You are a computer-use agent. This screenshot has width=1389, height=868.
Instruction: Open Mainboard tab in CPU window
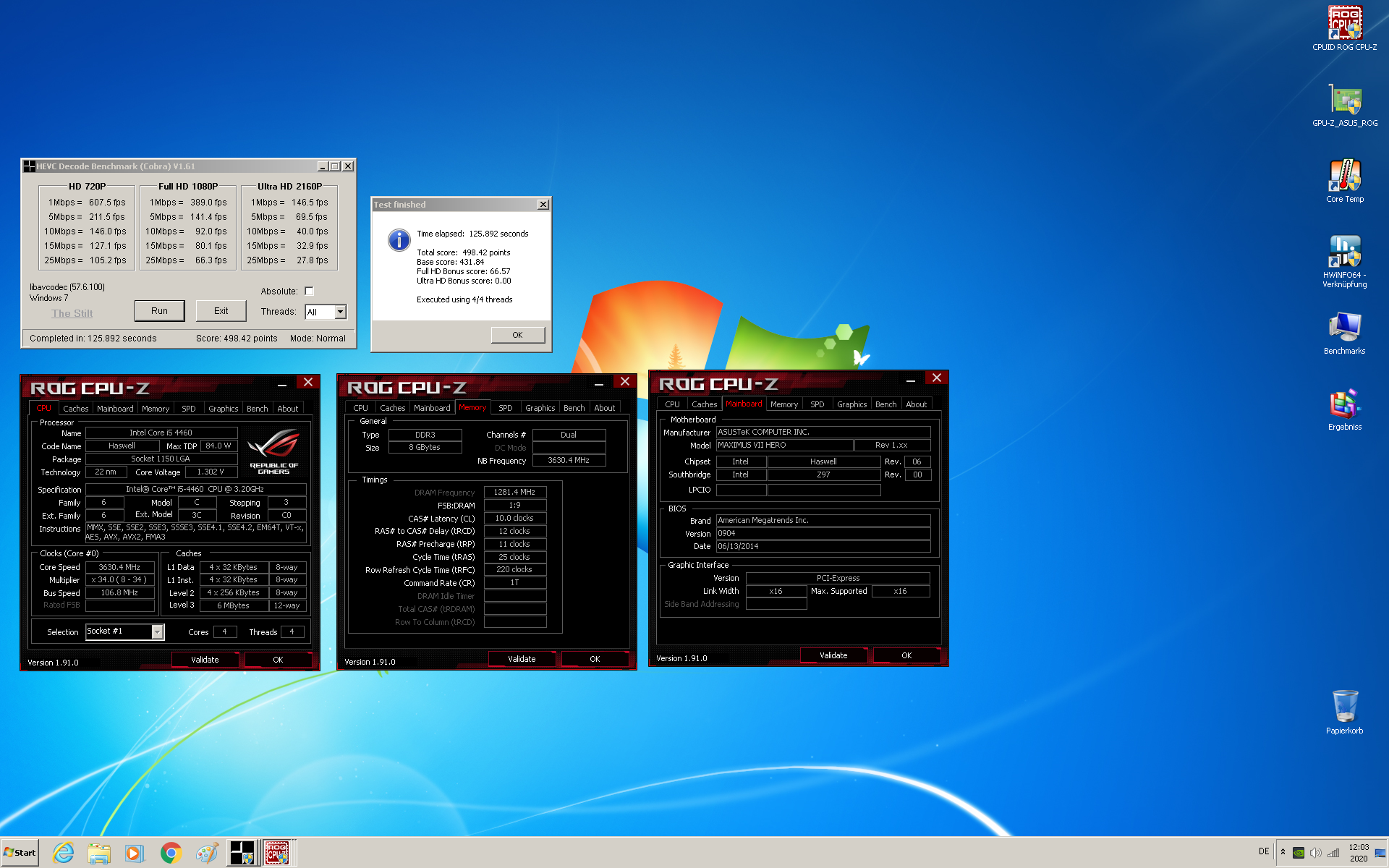[115, 409]
